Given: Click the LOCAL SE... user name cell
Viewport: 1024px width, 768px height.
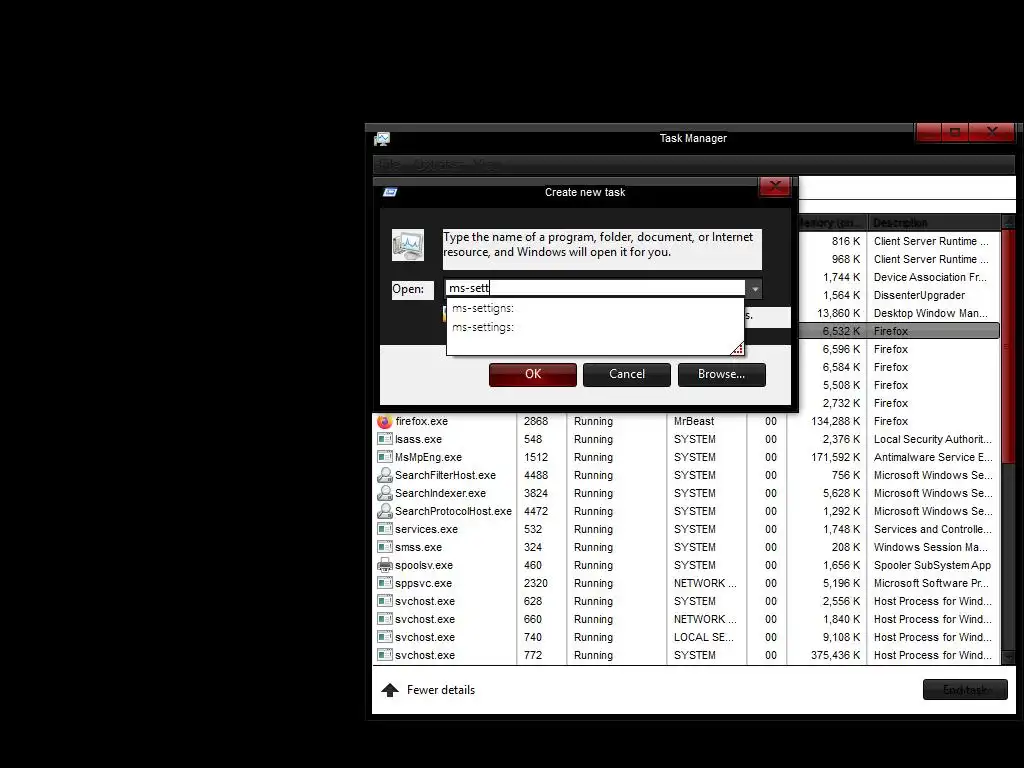Looking at the screenshot, I should coord(703,637).
